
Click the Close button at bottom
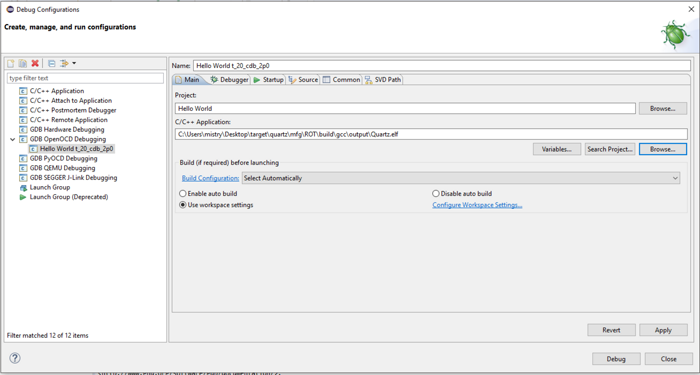point(668,359)
